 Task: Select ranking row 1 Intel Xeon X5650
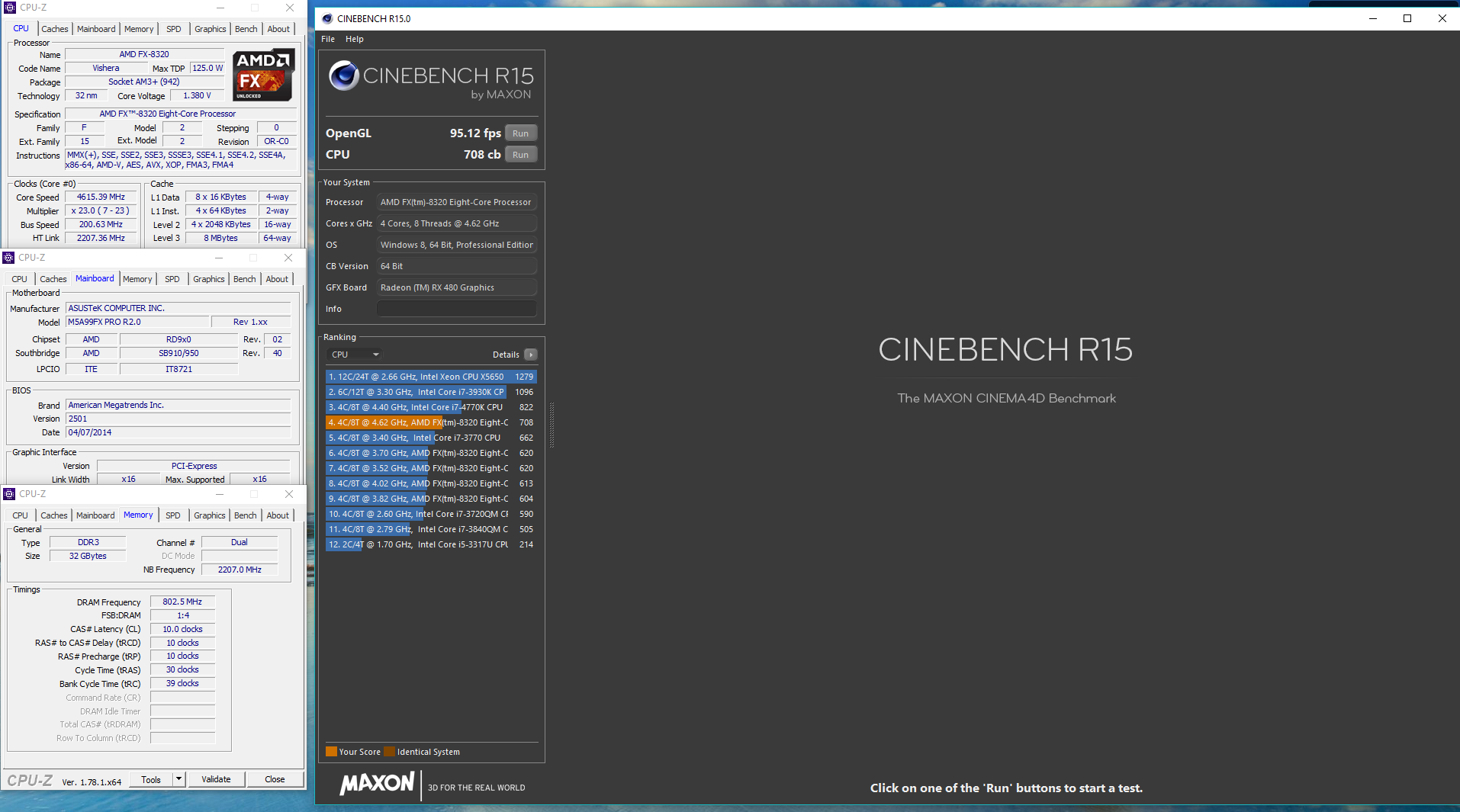[431, 377]
